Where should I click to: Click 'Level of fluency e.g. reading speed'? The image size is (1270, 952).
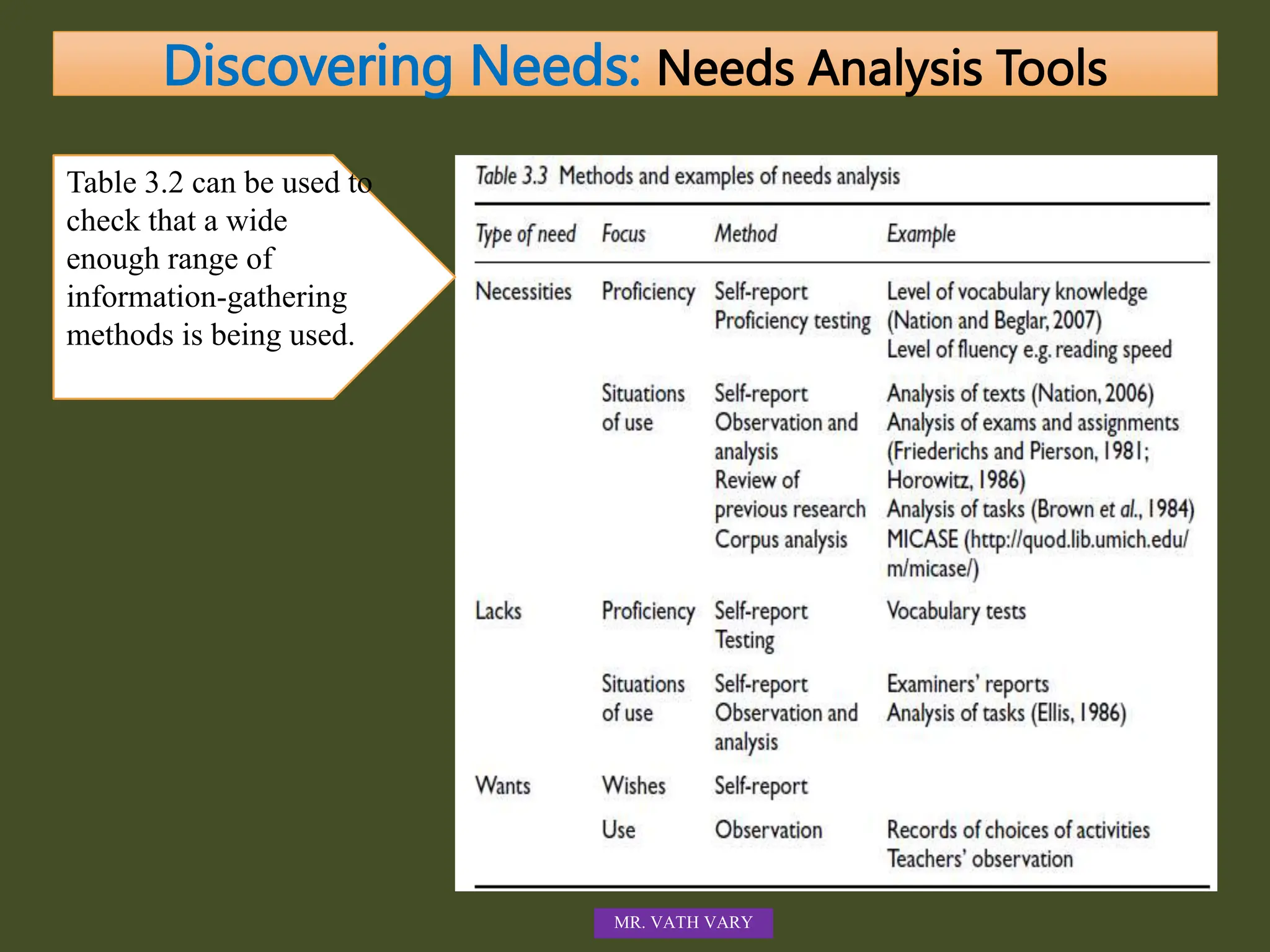(1029, 350)
